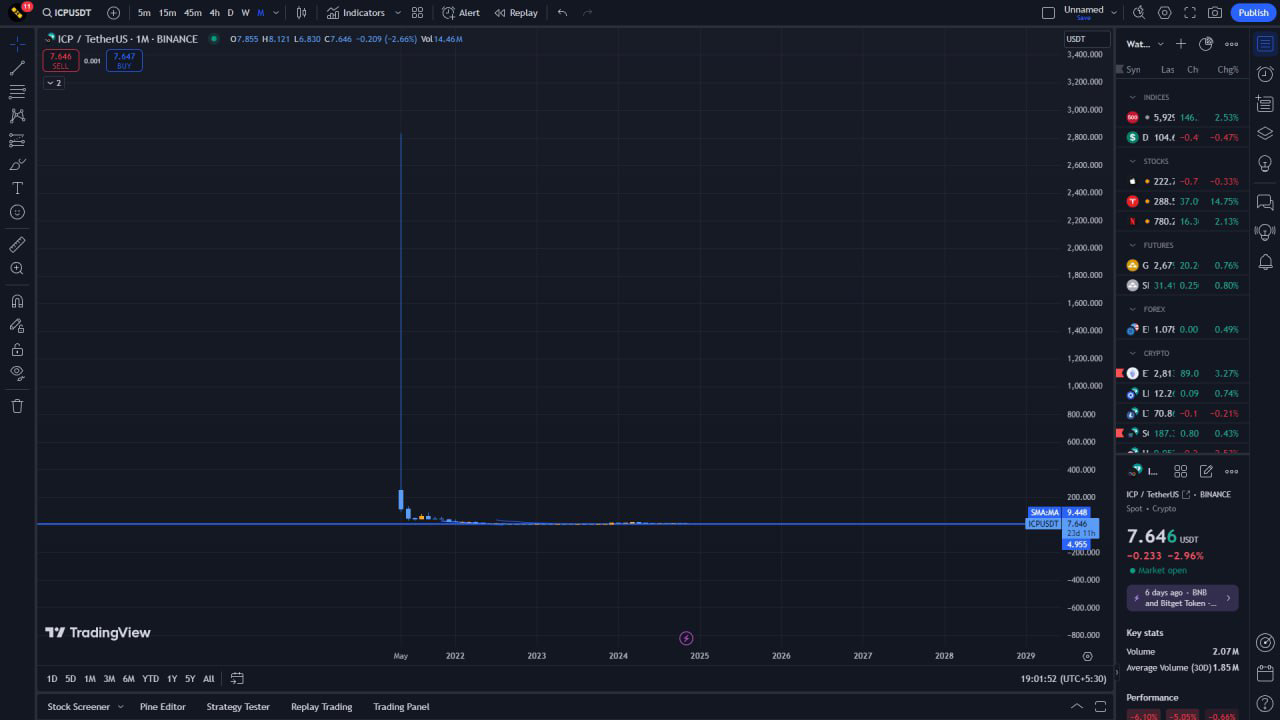The height and width of the screenshot is (720, 1280).
Task: Open the chart patterns tool group
Action: [17, 116]
